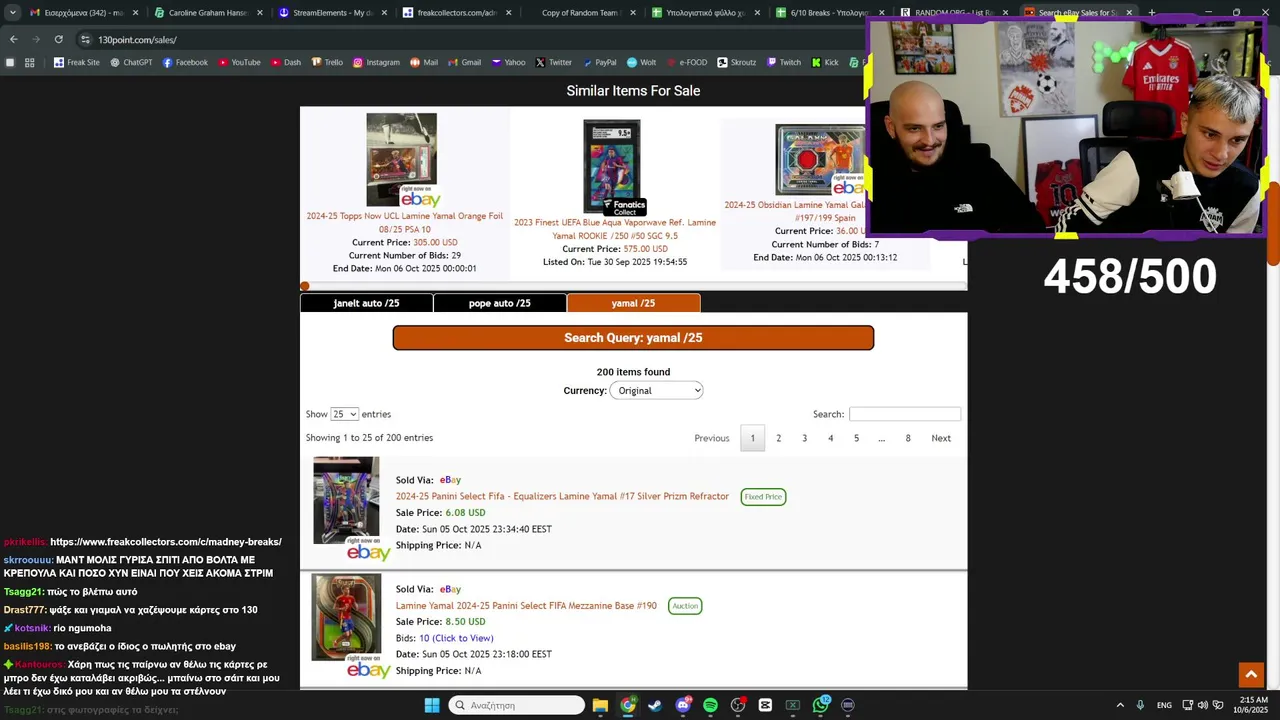Screen dimensions: 1280x720
Task: Click the Fixed Price badge
Action: (763, 497)
